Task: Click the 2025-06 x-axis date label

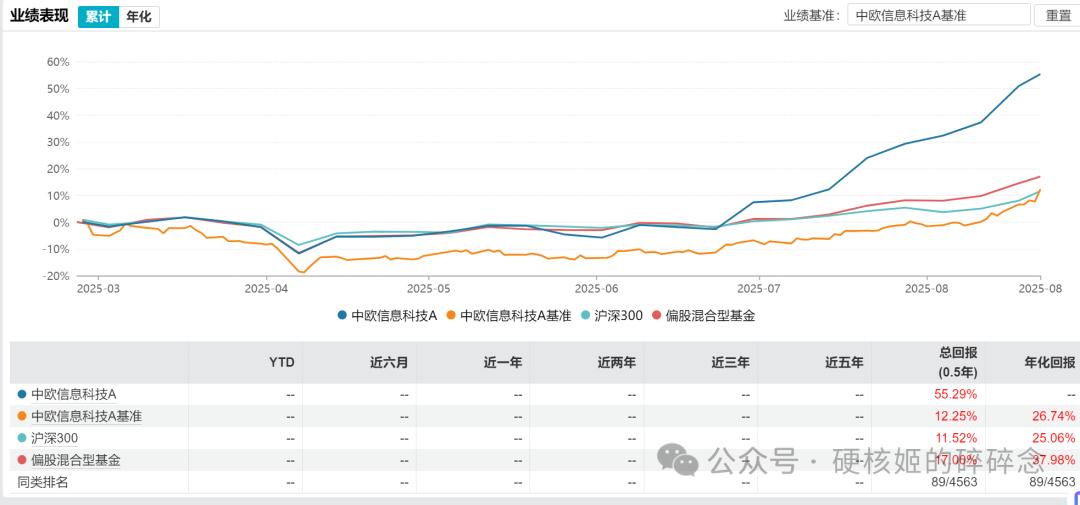Action: [596, 289]
